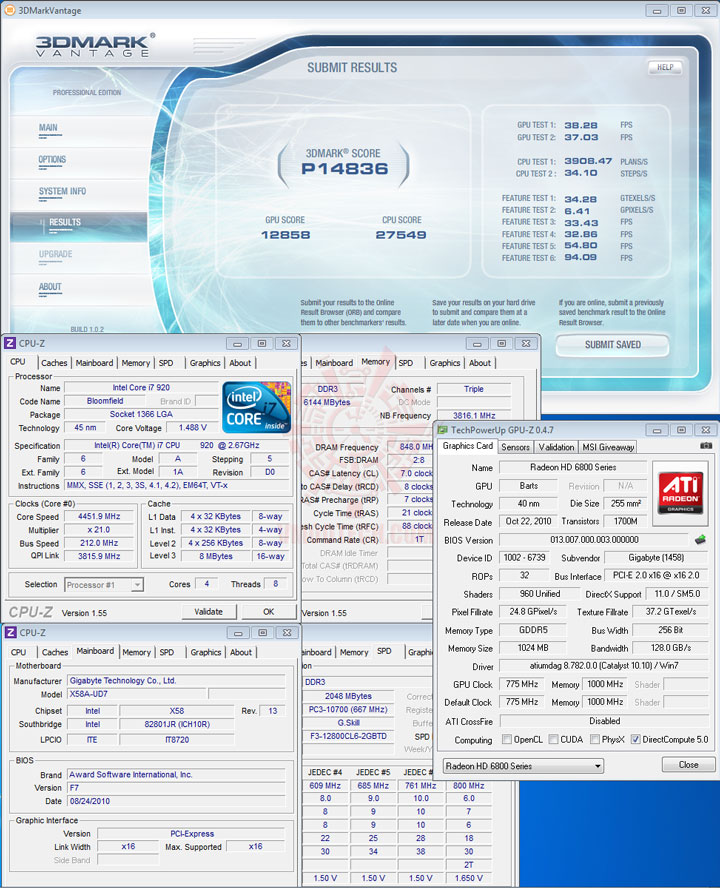Open the Radeon HD 6800 Series dropdown
The image size is (720, 888).
click(523, 766)
